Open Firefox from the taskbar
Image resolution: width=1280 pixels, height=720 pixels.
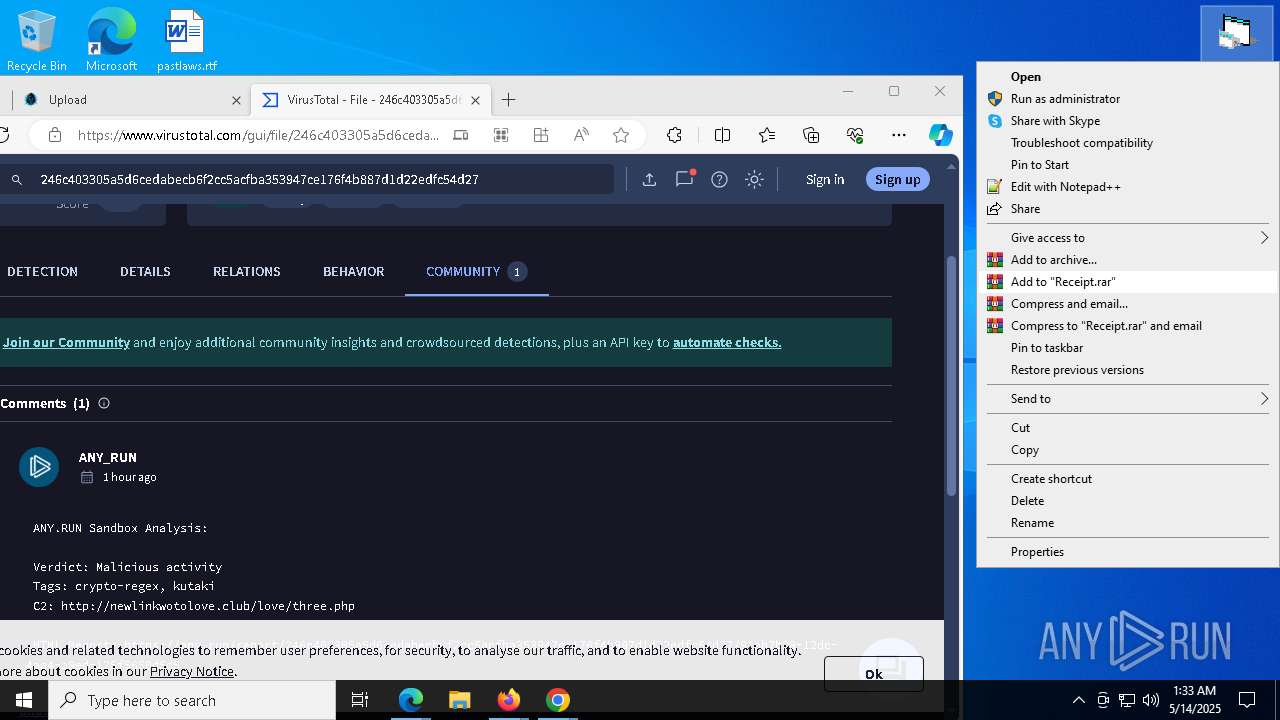point(509,700)
